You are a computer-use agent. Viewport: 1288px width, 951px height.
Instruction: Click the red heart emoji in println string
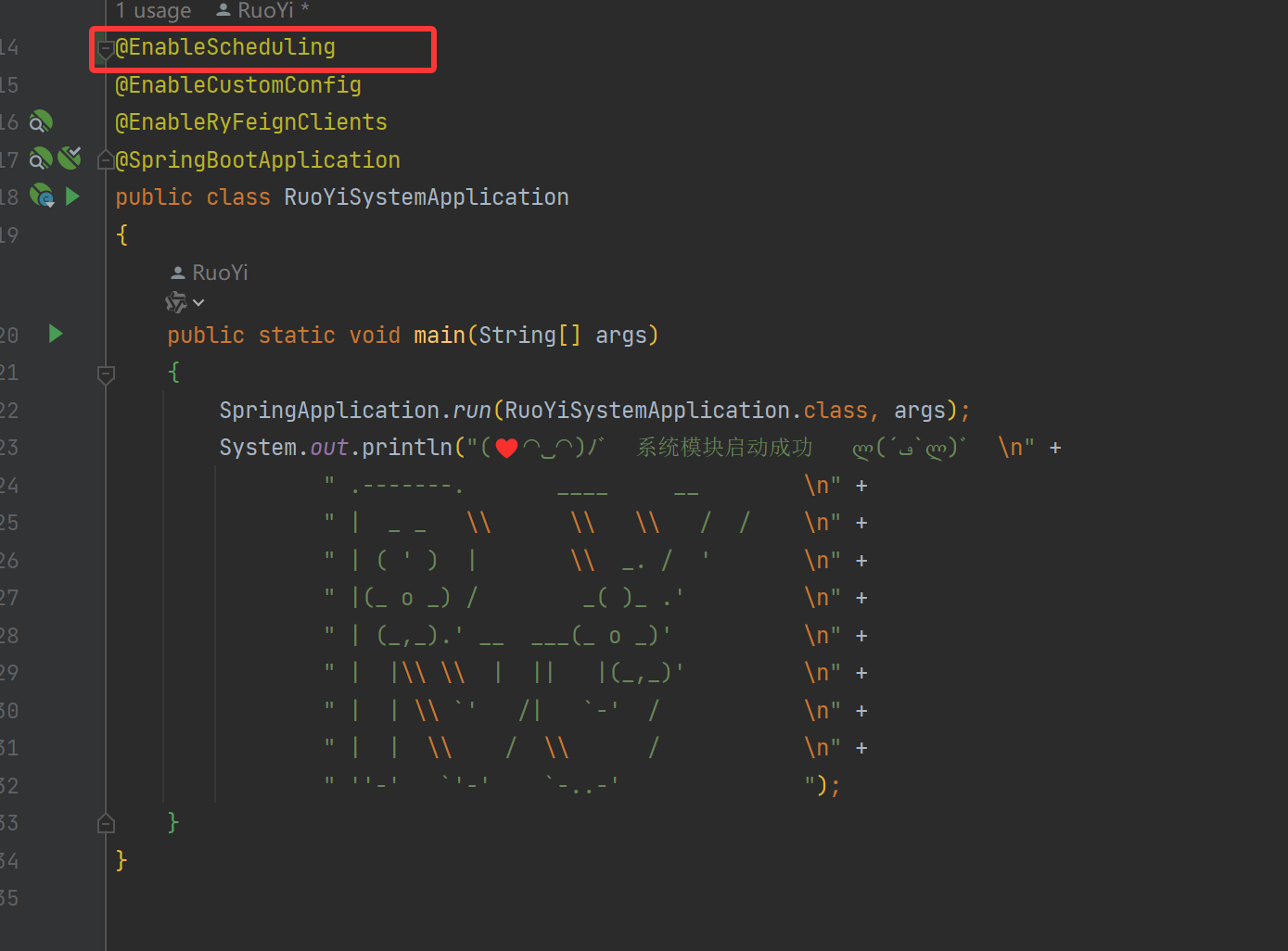pos(506,449)
